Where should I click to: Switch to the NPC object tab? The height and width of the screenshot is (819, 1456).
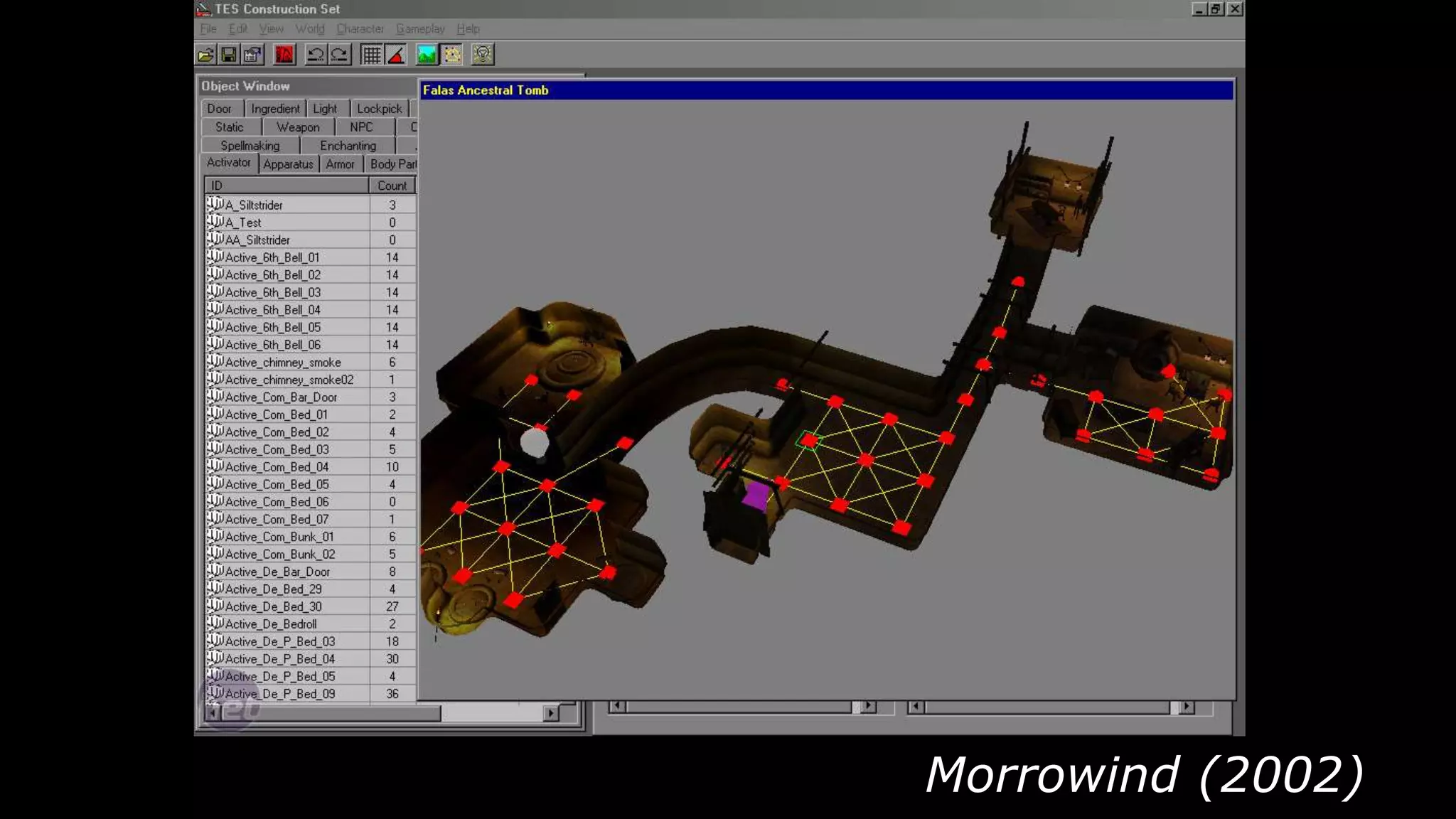(x=361, y=127)
